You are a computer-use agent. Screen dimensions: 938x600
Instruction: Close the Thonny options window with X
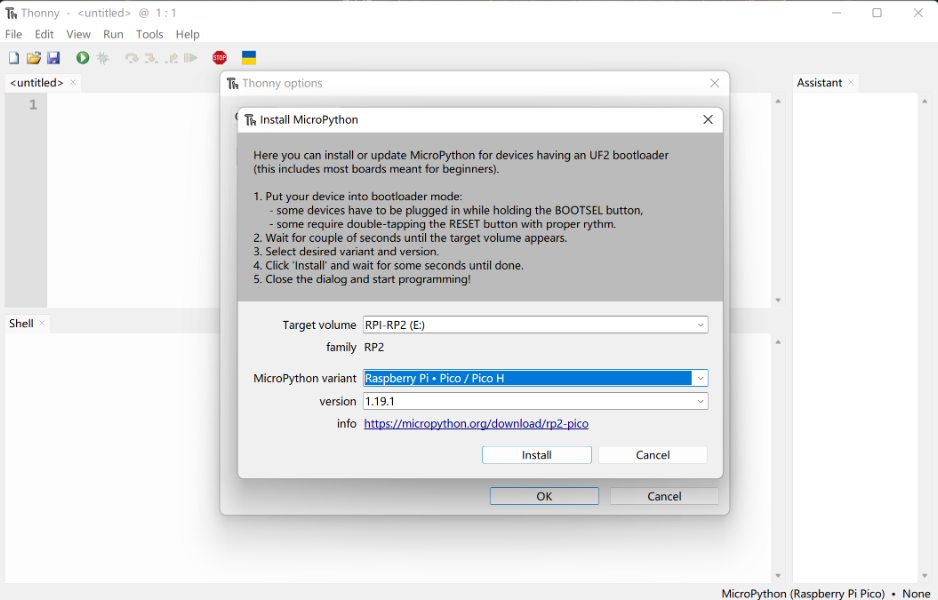click(714, 83)
